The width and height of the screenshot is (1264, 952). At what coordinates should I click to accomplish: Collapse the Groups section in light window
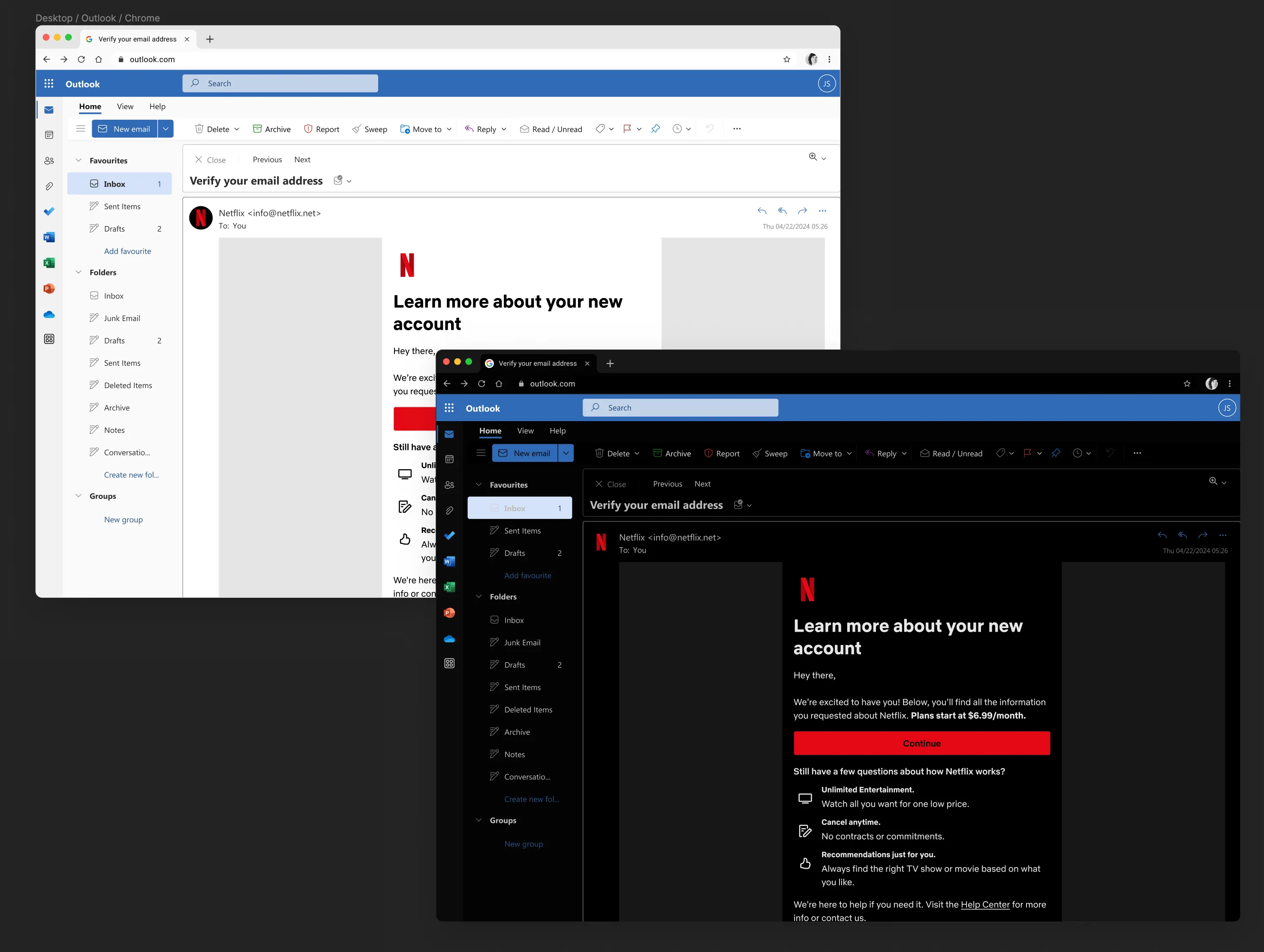(x=78, y=496)
